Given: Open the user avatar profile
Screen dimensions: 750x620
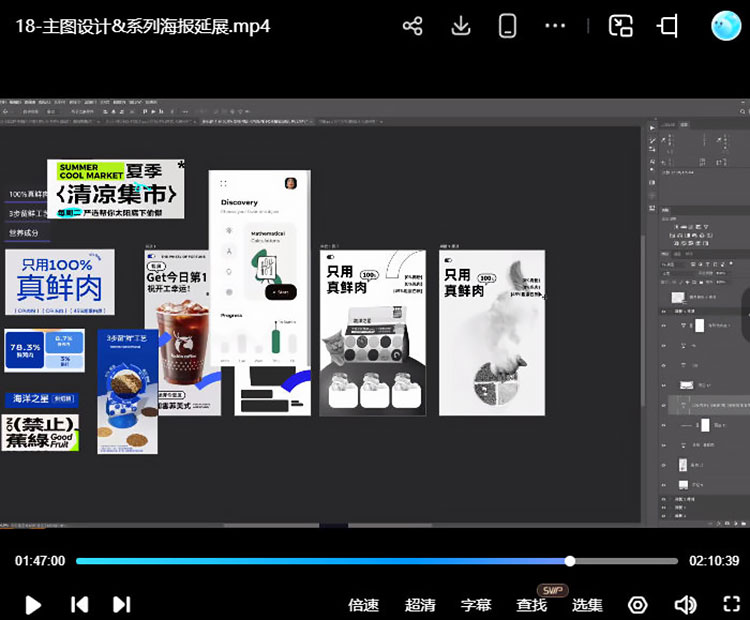Looking at the screenshot, I should pos(725,26).
